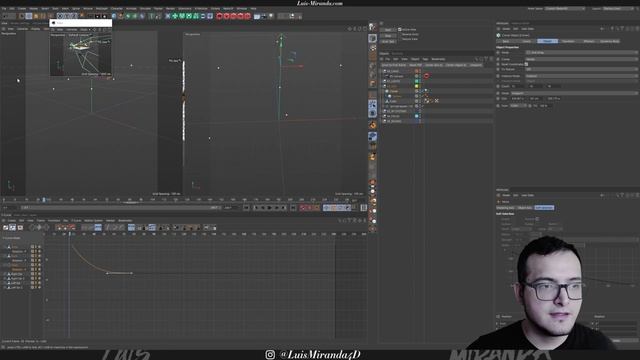Play the animation forwards
The height and width of the screenshot is (360, 640).
pos(269,208)
